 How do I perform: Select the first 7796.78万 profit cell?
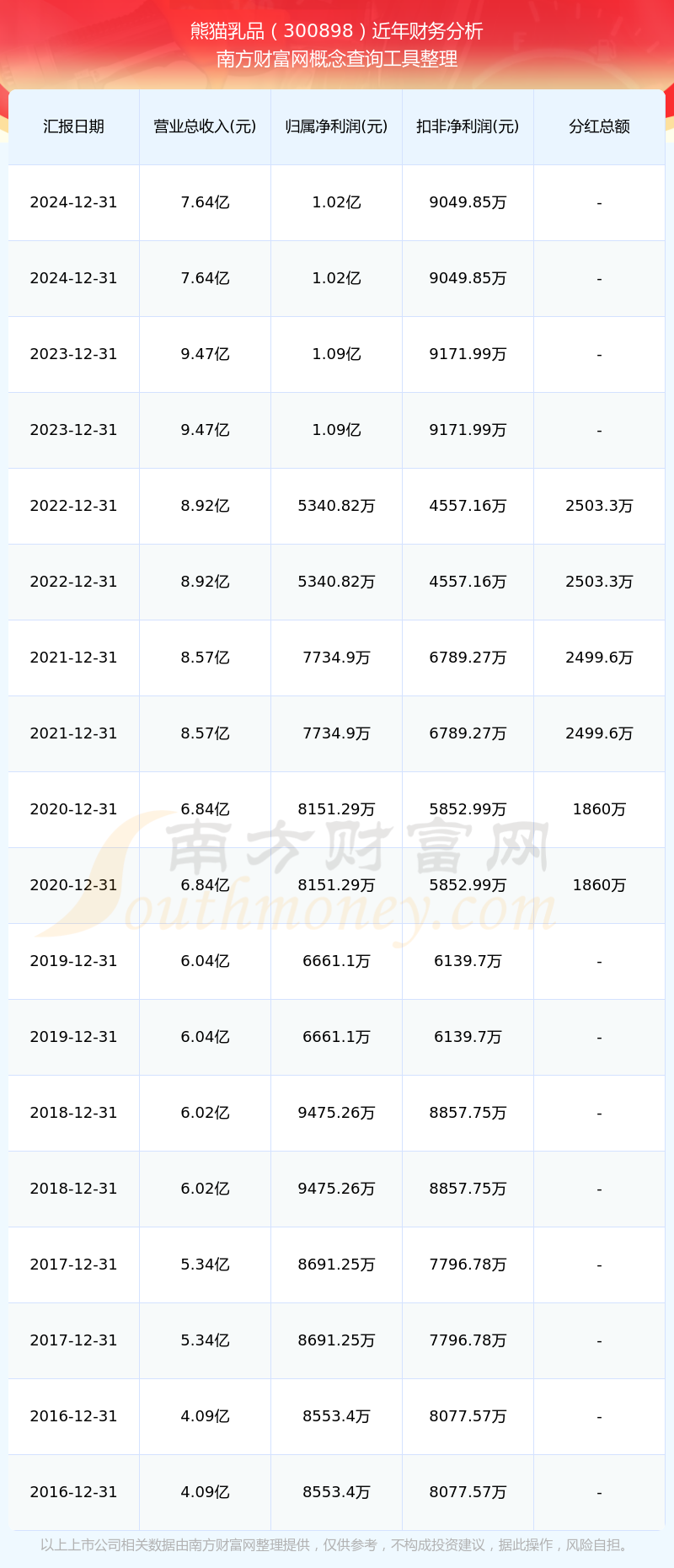[468, 1265]
